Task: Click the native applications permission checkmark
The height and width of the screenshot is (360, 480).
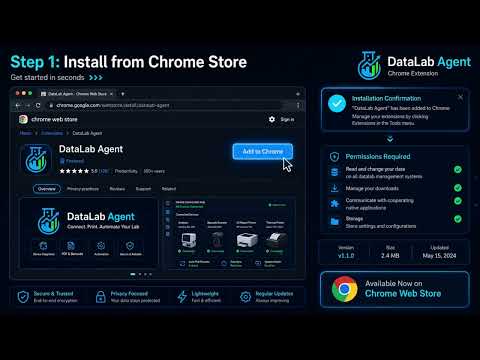Action: [x=458, y=201]
